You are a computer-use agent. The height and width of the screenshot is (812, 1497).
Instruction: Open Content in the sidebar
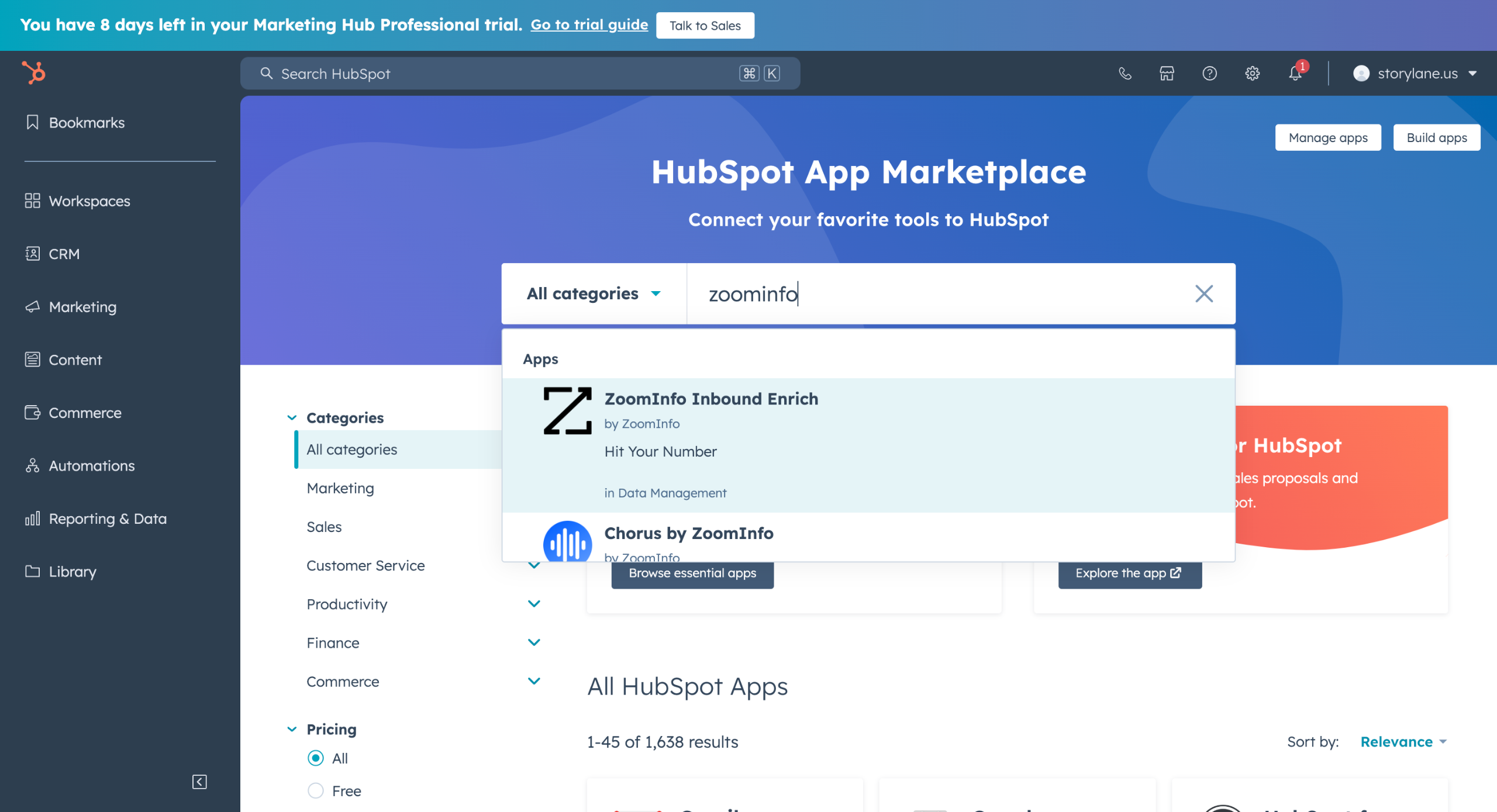pyautogui.click(x=75, y=360)
